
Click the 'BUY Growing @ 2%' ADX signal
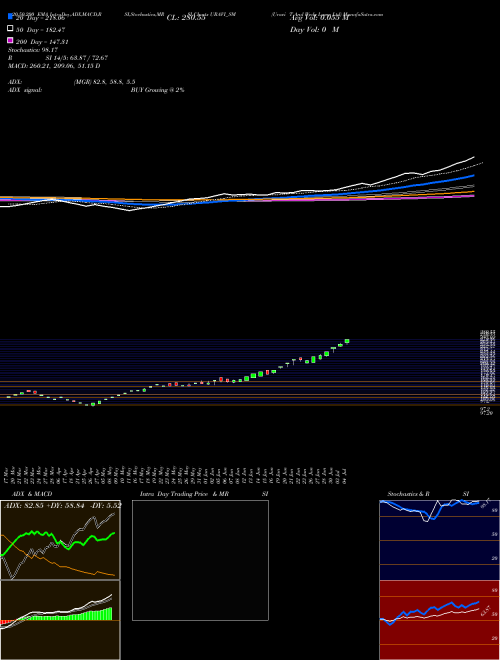coord(157,90)
